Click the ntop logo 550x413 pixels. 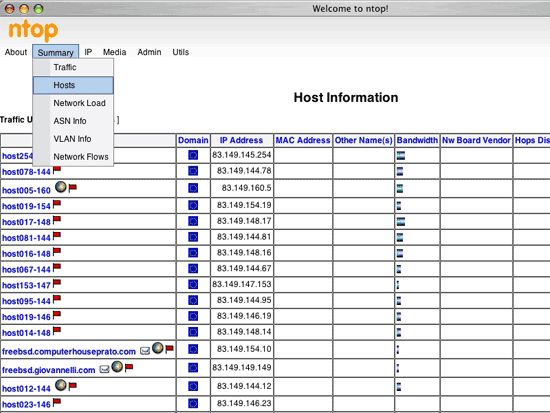coord(33,31)
